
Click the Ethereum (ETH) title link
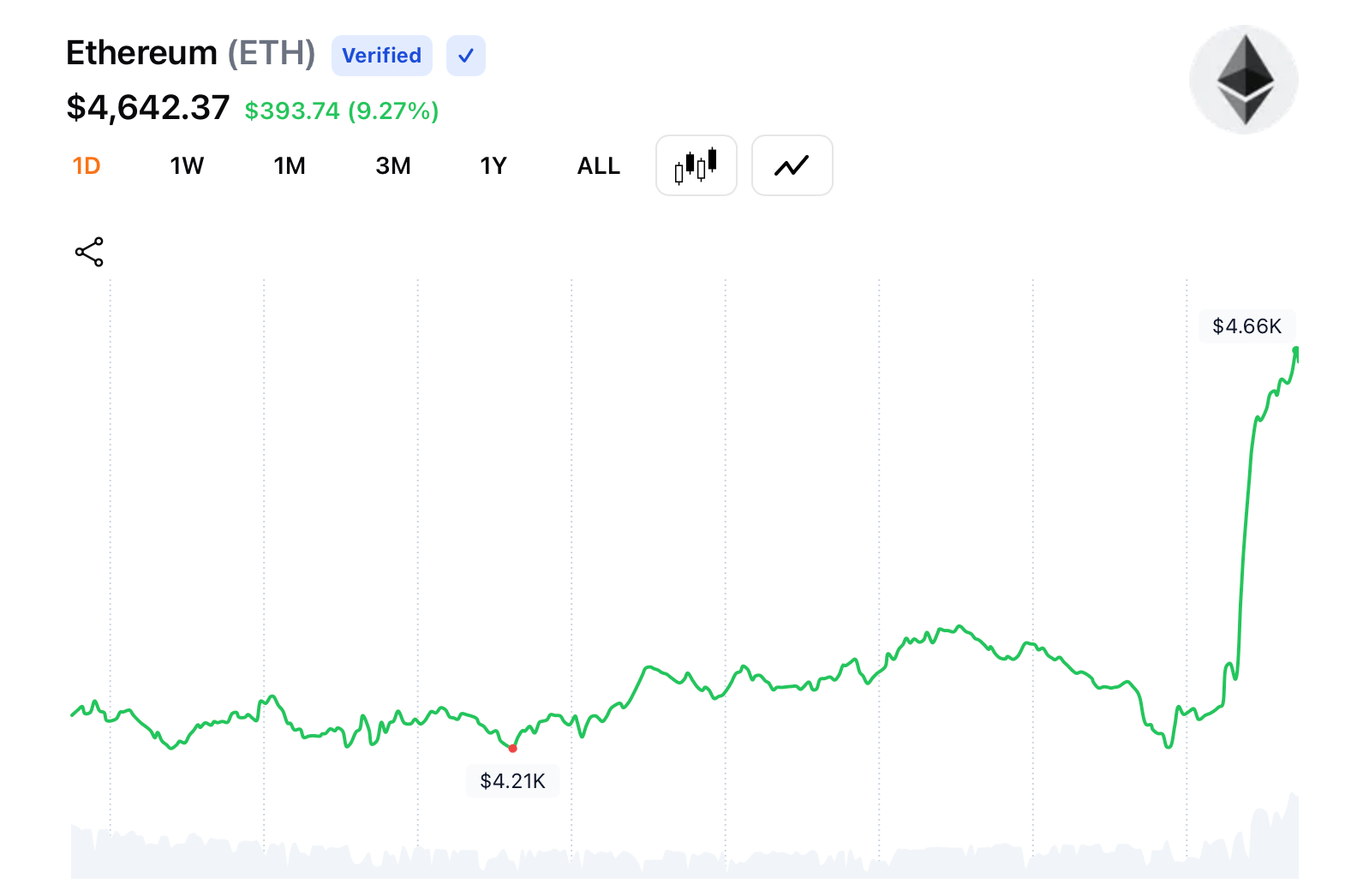(x=190, y=52)
